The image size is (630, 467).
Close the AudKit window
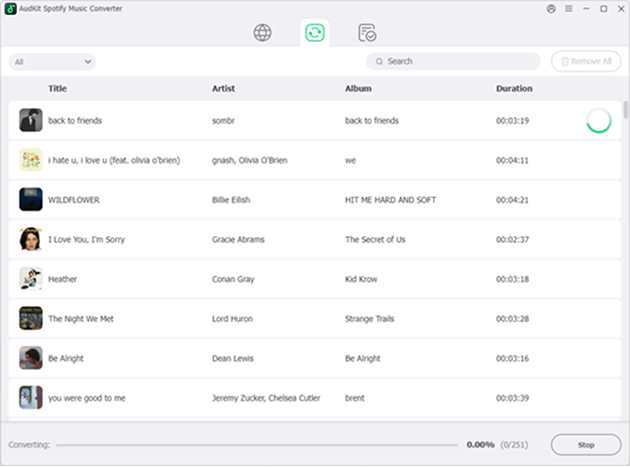[x=621, y=8]
